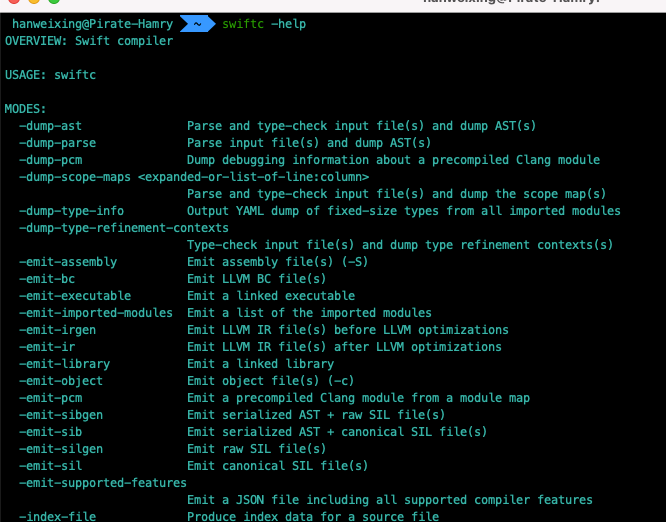Click the -emit-assembly option
This screenshot has height=522, width=666.
coord(68,262)
